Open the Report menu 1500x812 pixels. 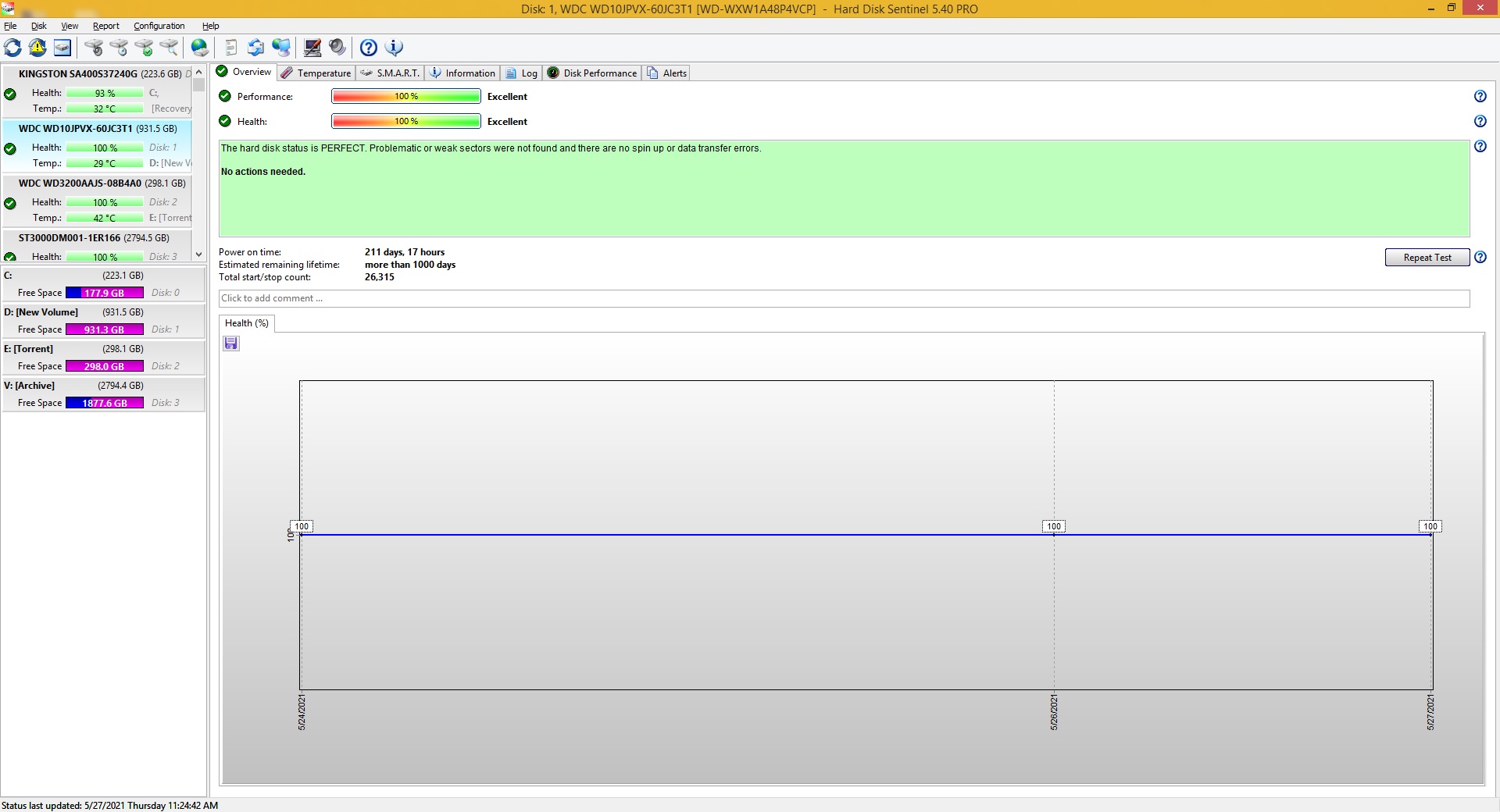(106, 26)
